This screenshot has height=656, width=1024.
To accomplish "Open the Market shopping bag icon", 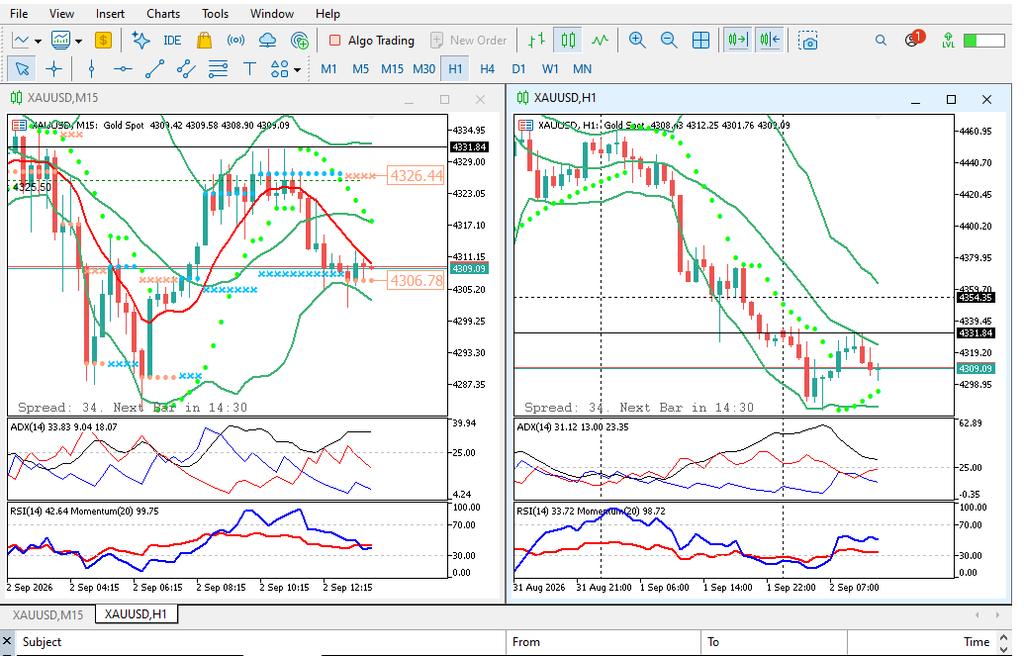I will coord(204,41).
